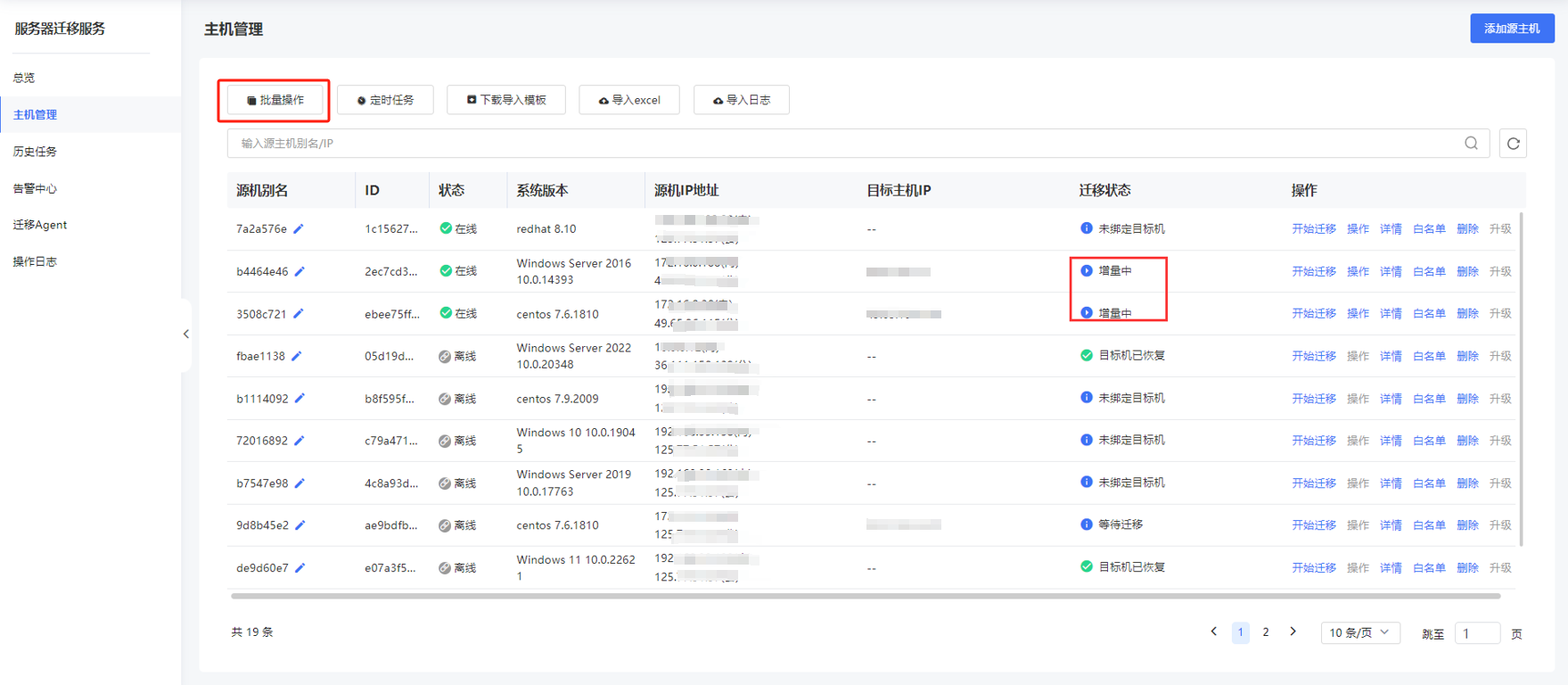This screenshot has width=1568, height=685.
Task: Open 白名单 for fbae1138
Action: click(1429, 356)
